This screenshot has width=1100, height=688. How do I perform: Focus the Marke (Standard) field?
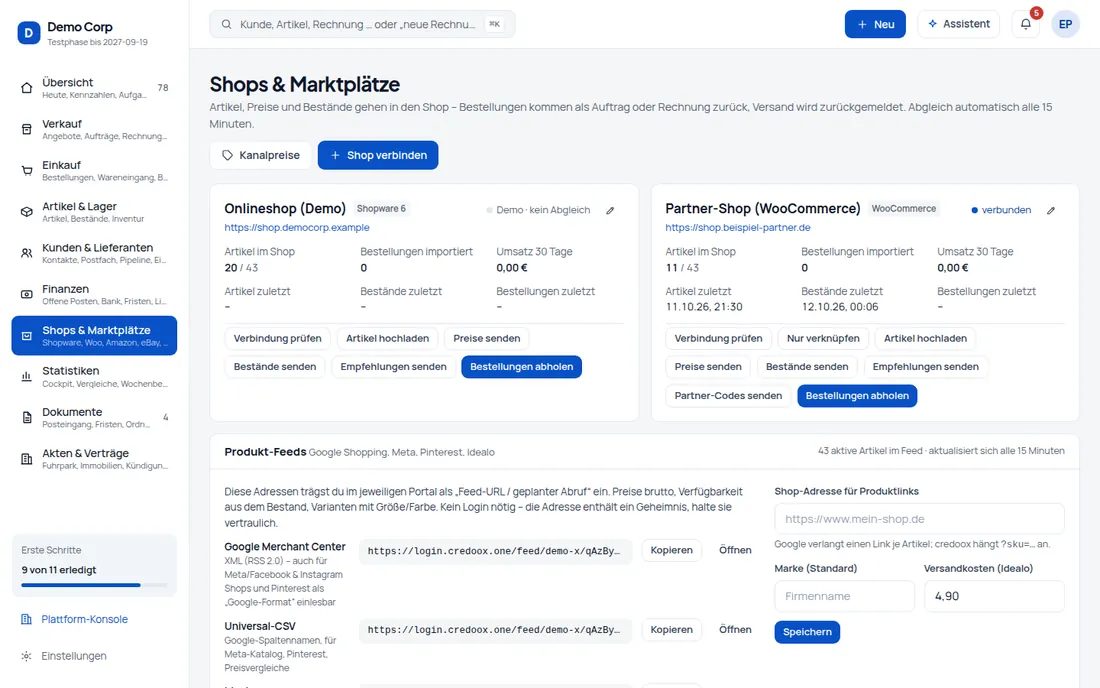(845, 596)
